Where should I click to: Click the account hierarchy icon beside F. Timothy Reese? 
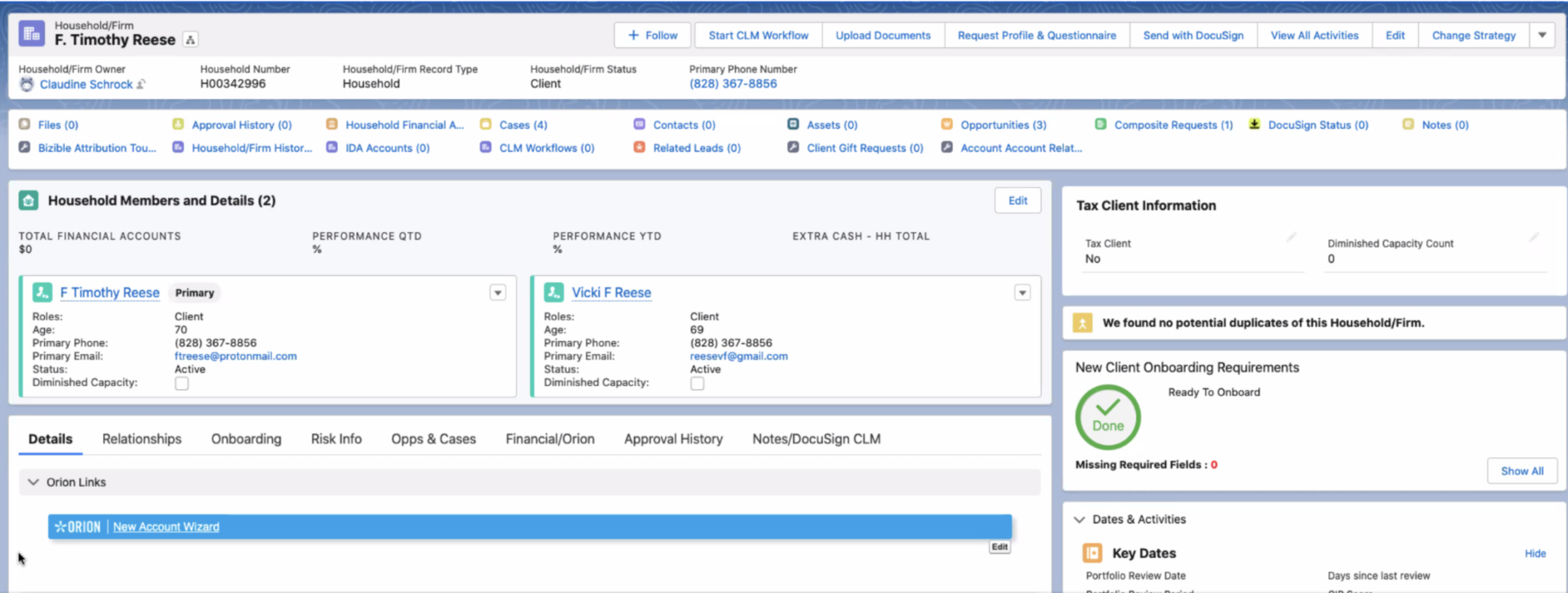click(190, 40)
